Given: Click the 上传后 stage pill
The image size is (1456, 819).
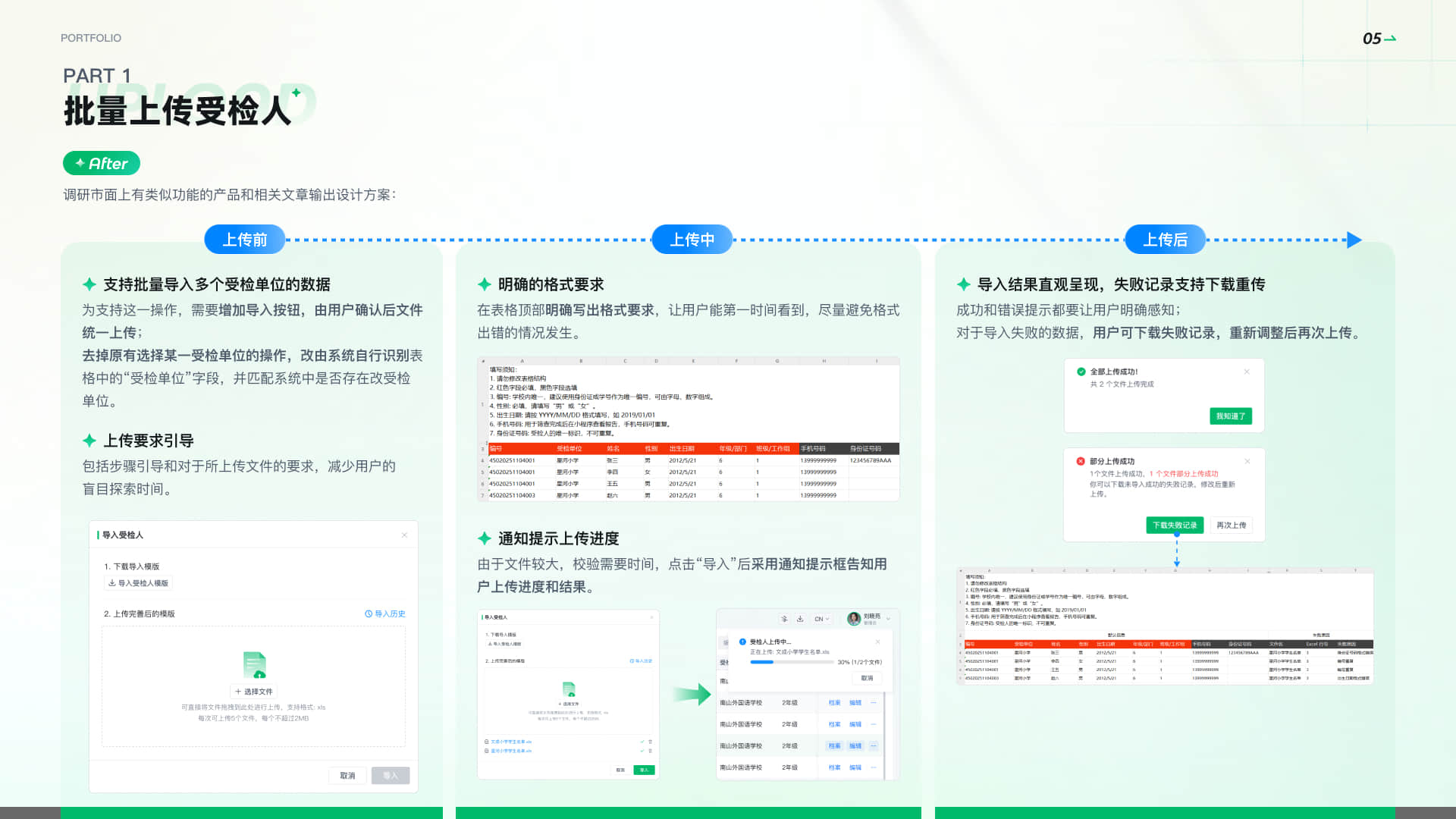Looking at the screenshot, I should click(x=1166, y=240).
